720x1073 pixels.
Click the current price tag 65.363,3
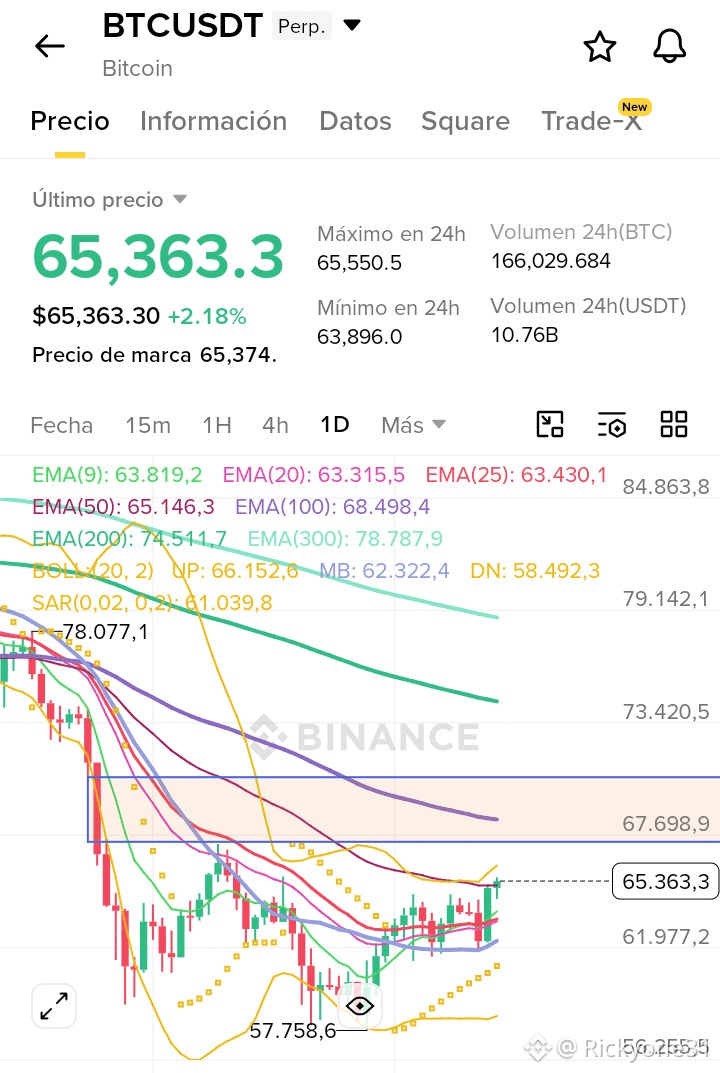(665, 881)
